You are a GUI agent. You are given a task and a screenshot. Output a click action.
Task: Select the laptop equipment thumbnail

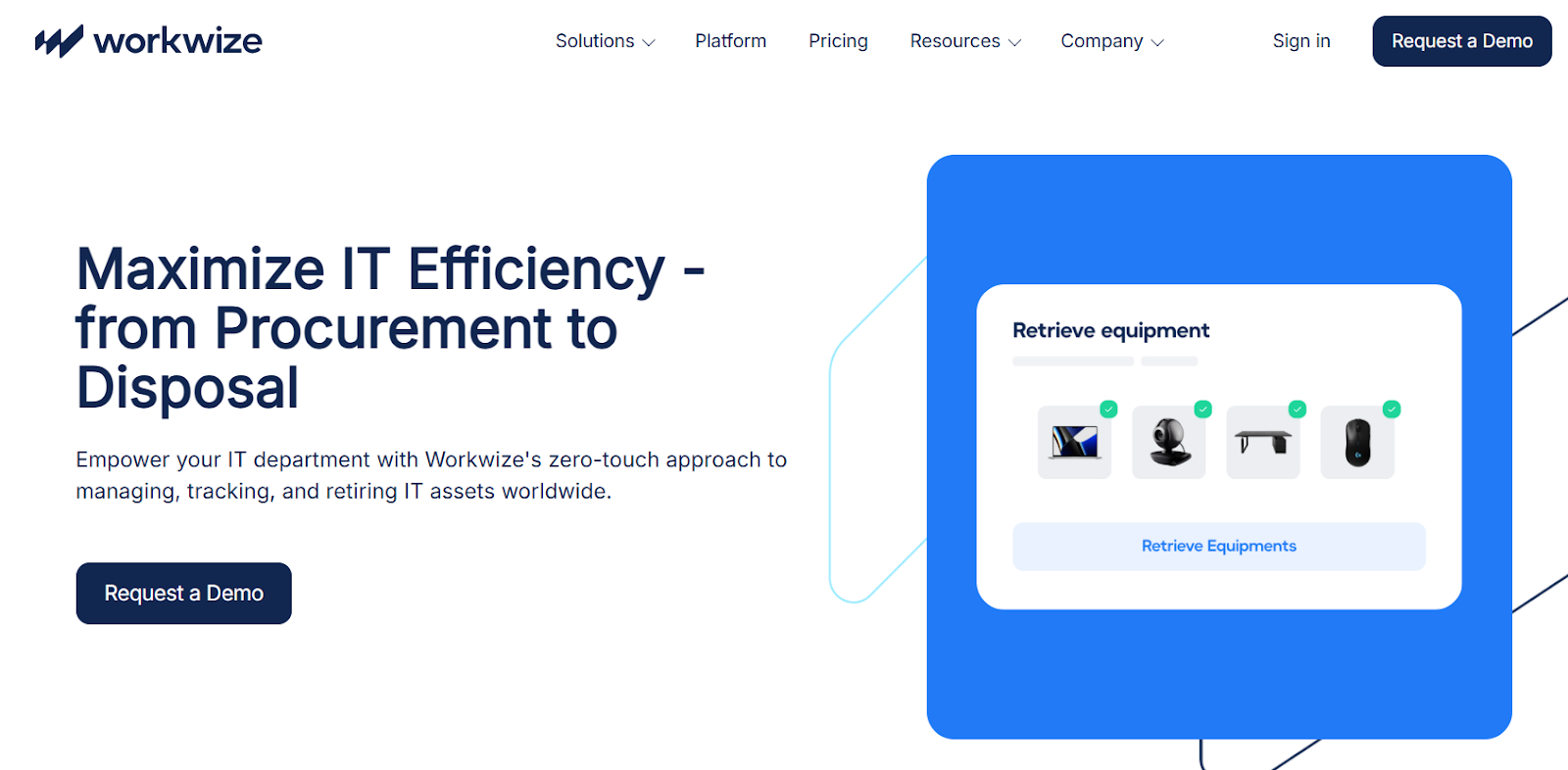[1074, 443]
